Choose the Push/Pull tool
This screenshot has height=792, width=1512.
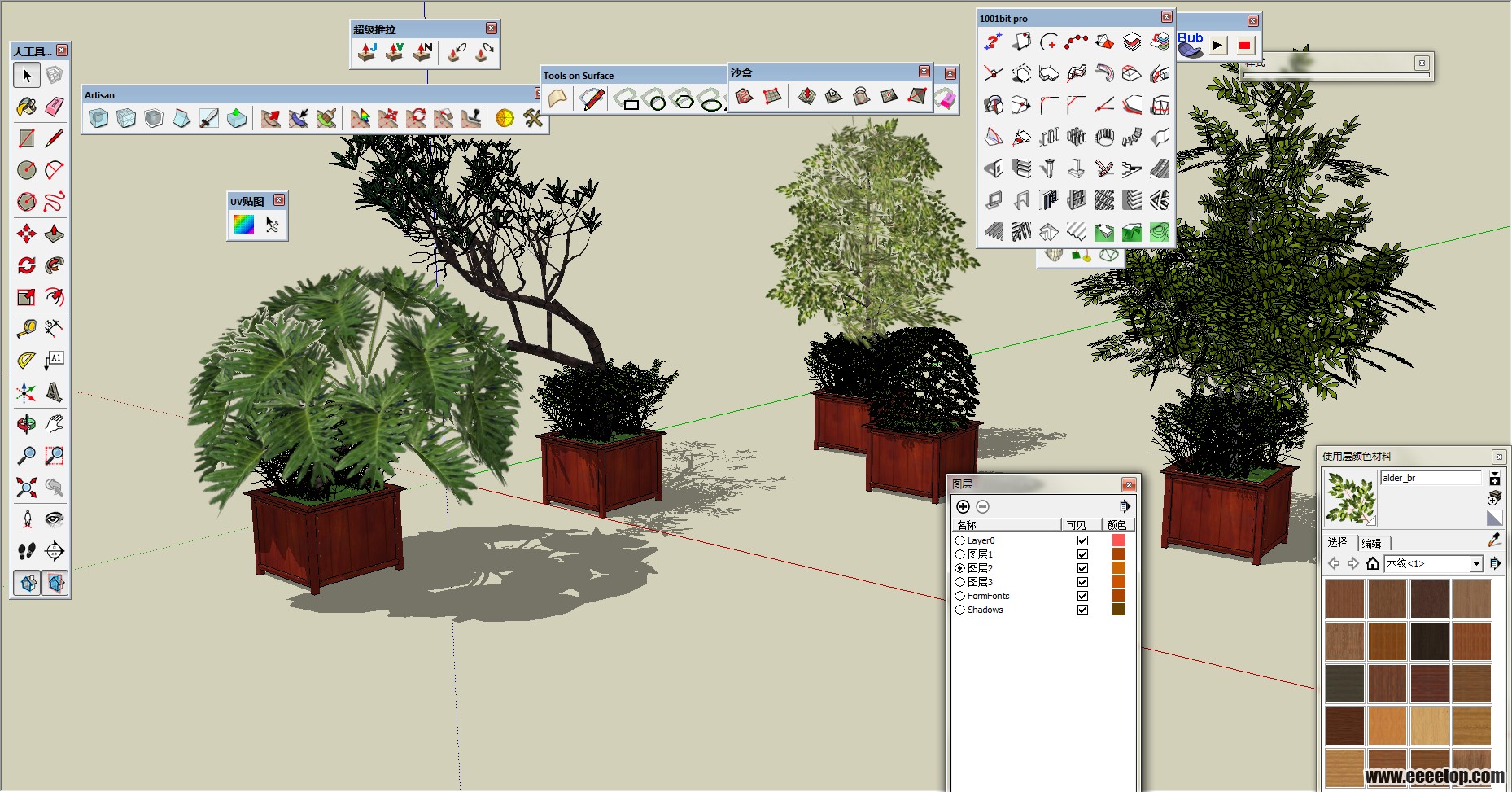55,234
